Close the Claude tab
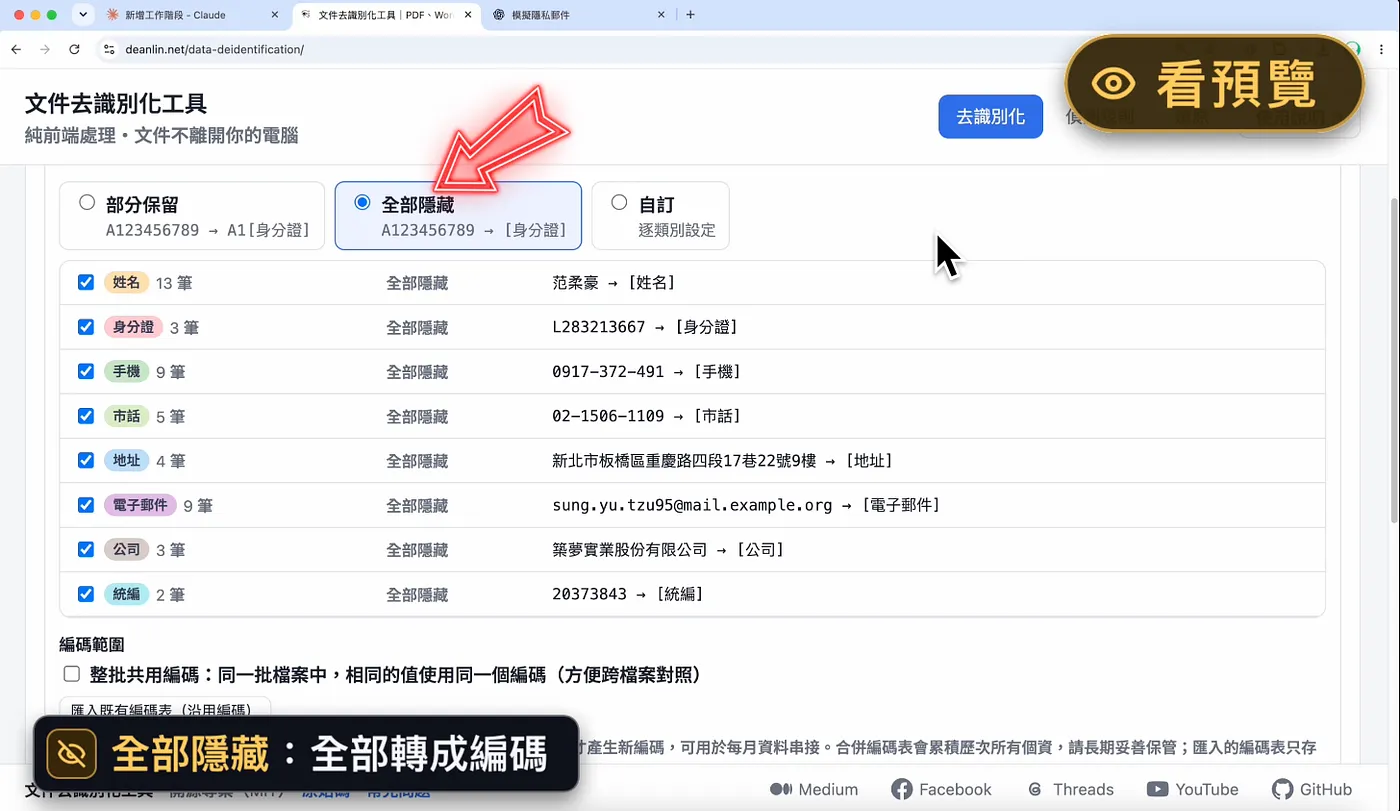The image size is (1400, 811). click(275, 15)
